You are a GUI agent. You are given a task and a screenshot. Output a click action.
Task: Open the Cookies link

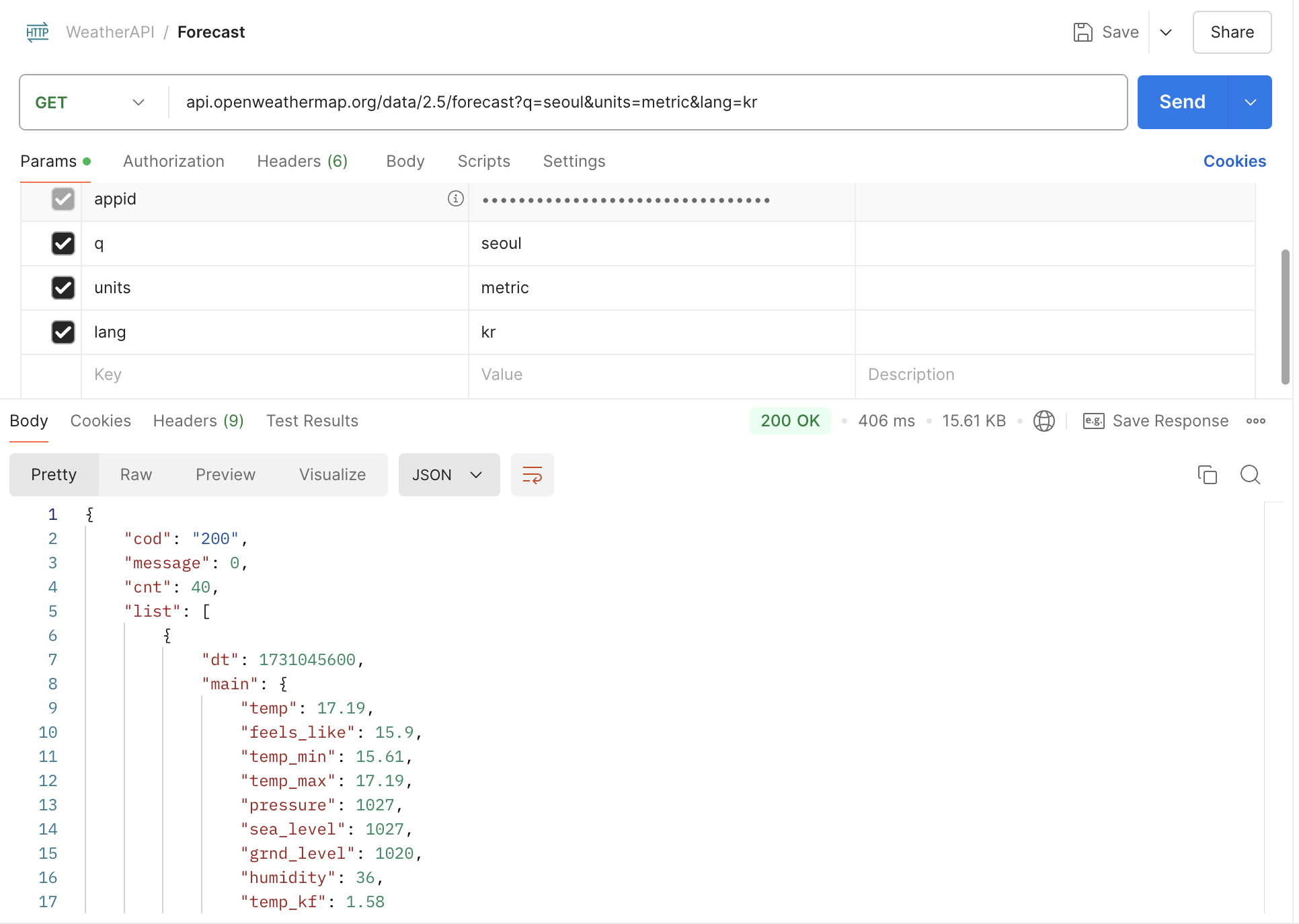(1234, 161)
